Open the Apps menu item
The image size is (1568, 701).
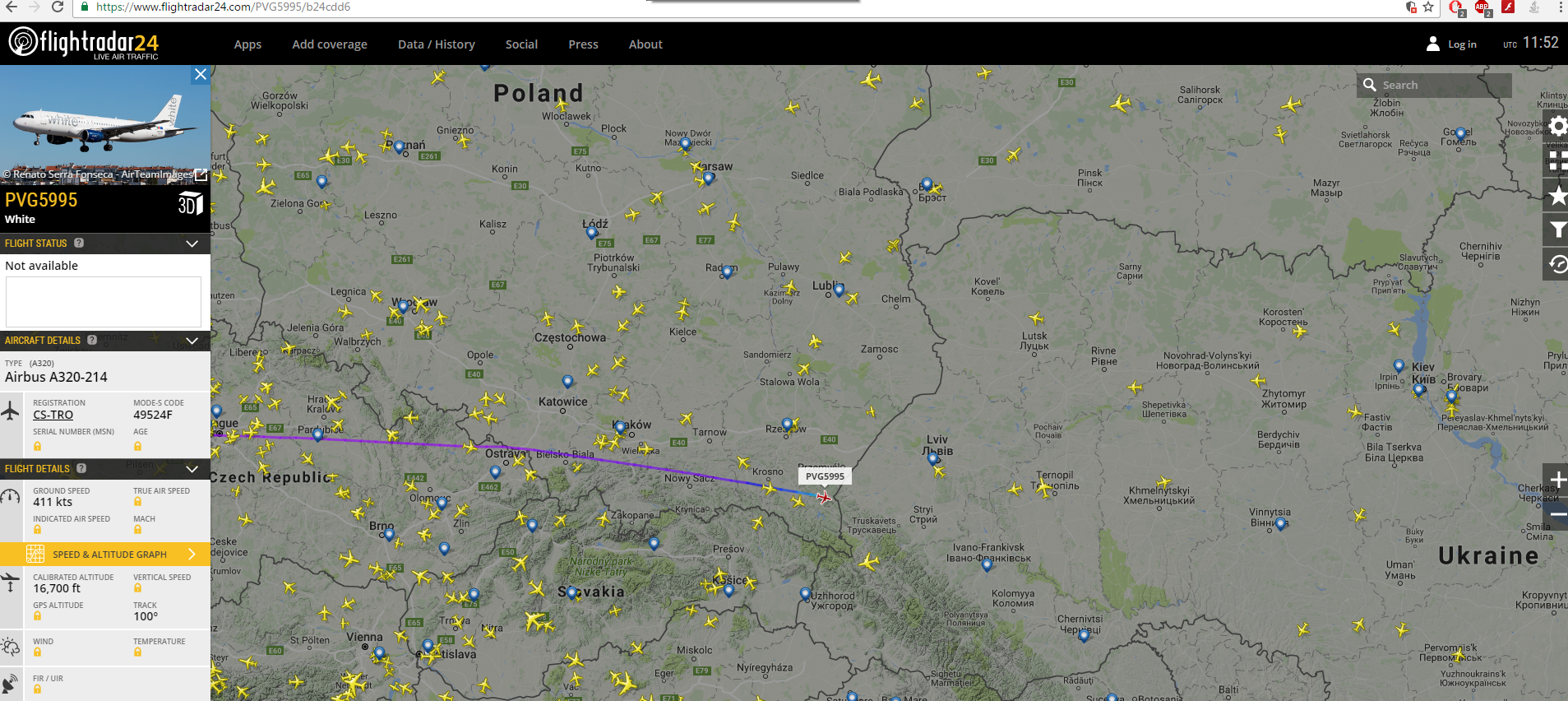click(x=247, y=44)
